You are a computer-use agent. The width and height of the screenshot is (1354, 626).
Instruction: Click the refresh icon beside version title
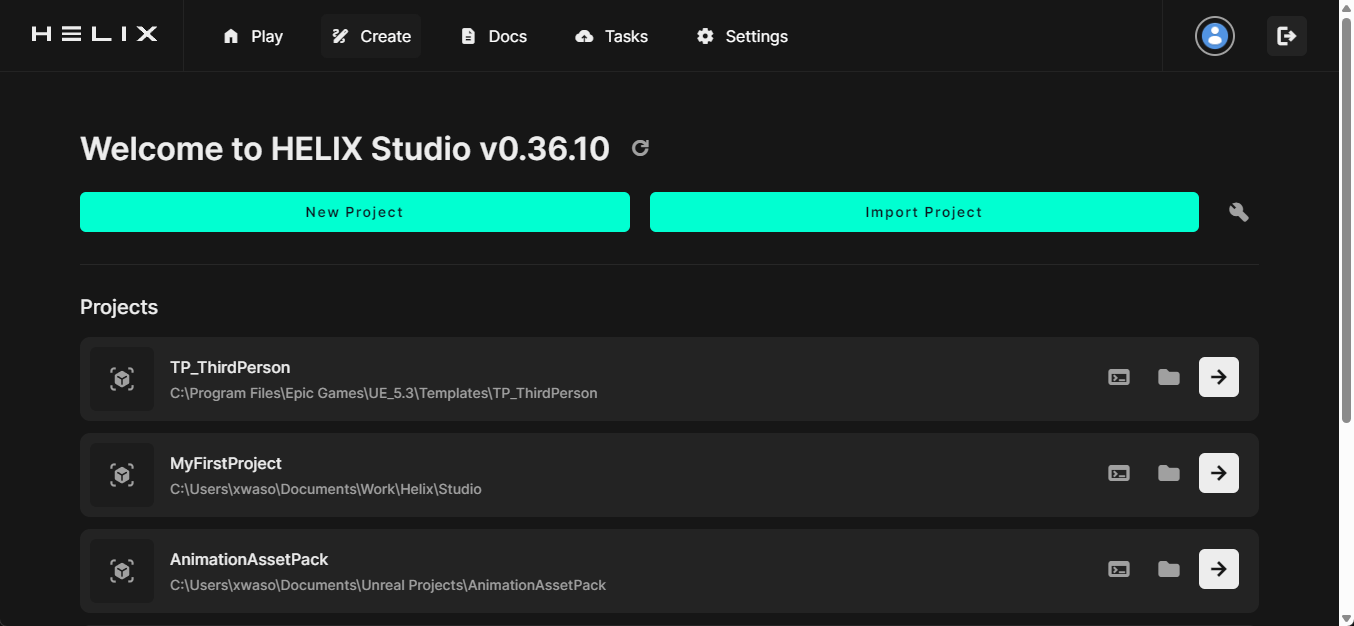pyautogui.click(x=641, y=149)
